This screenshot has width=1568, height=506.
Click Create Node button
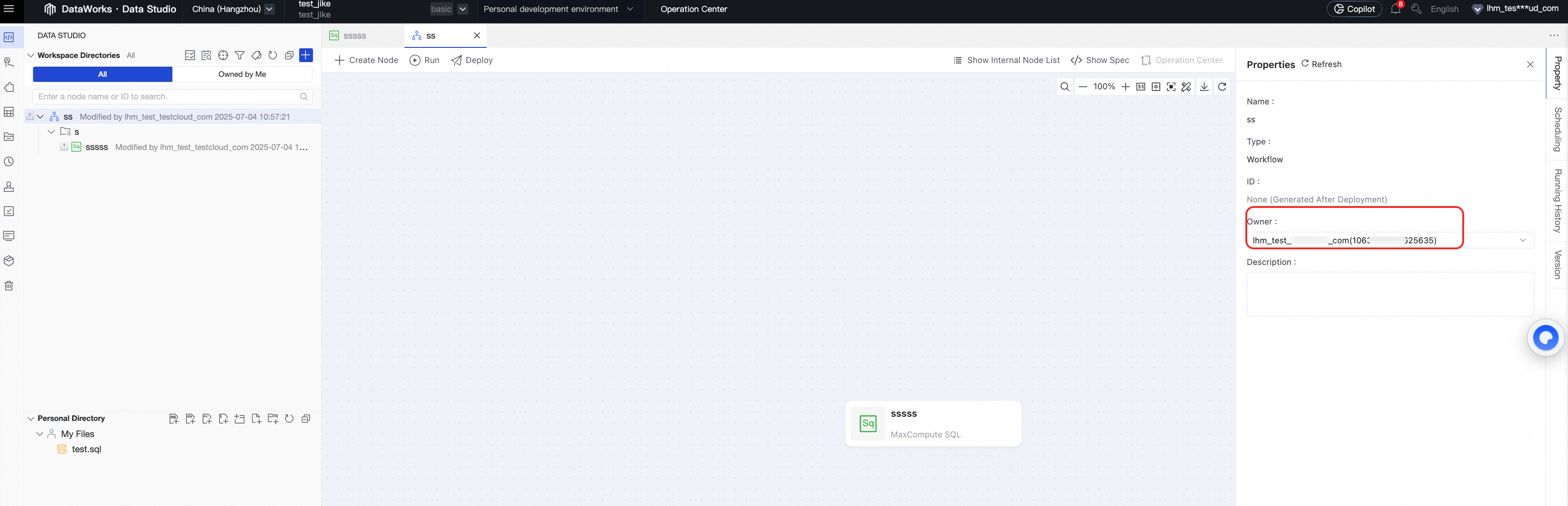coord(366,60)
